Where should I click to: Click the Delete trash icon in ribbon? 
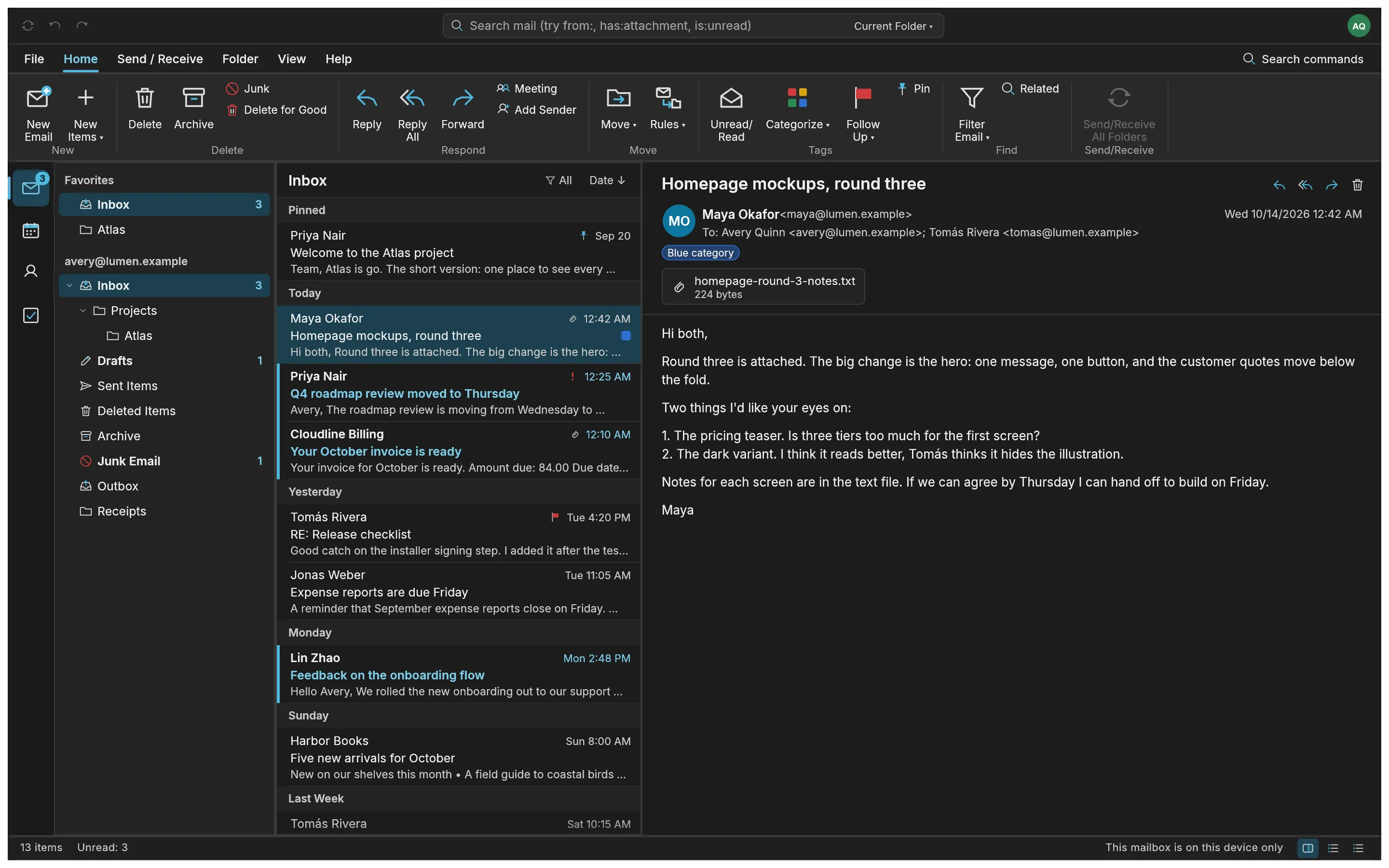[145, 98]
